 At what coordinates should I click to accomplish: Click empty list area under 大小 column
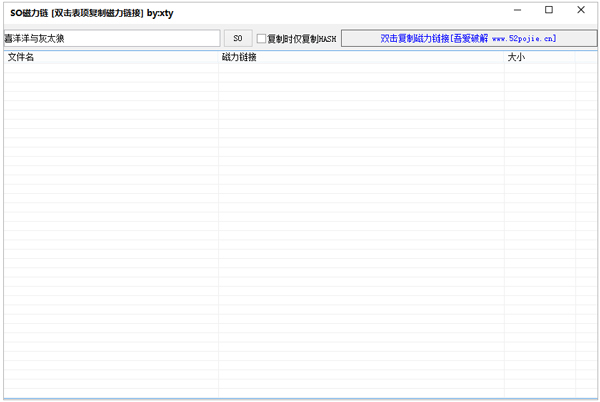pos(540,229)
